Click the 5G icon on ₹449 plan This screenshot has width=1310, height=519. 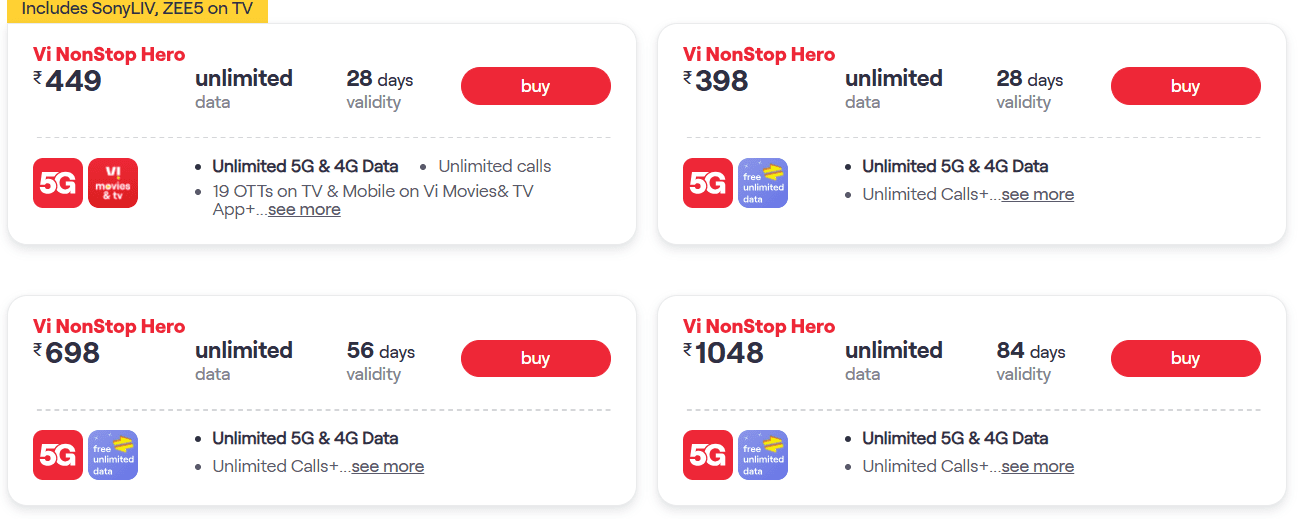pyautogui.click(x=58, y=183)
